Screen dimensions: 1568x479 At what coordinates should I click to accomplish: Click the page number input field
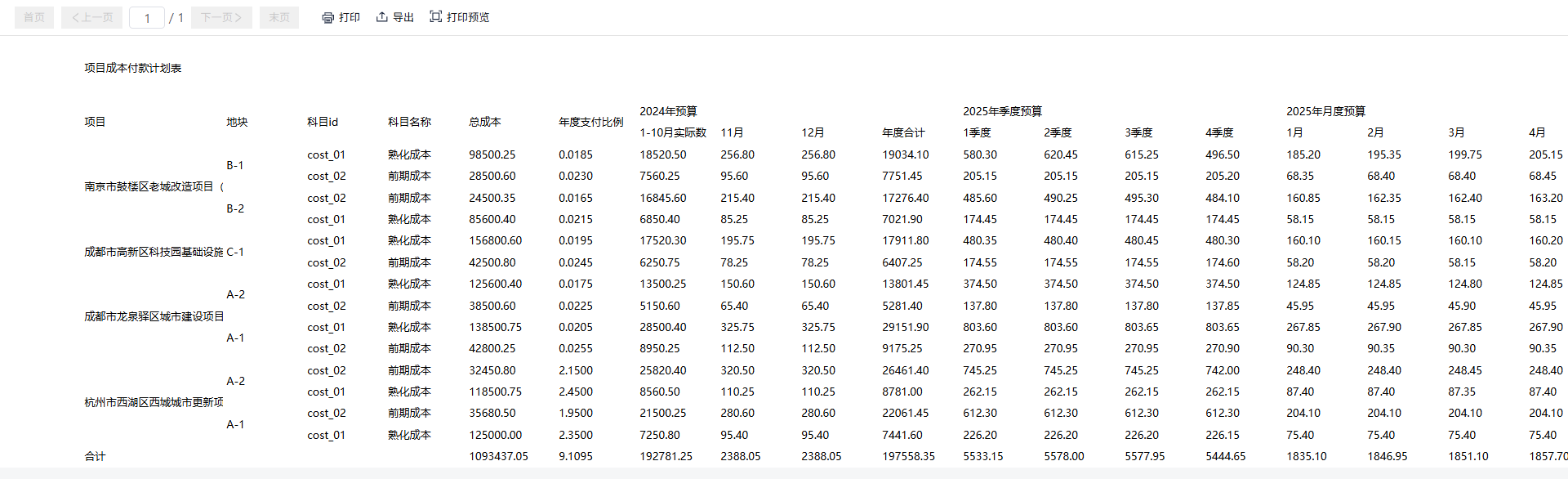click(147, 18)
